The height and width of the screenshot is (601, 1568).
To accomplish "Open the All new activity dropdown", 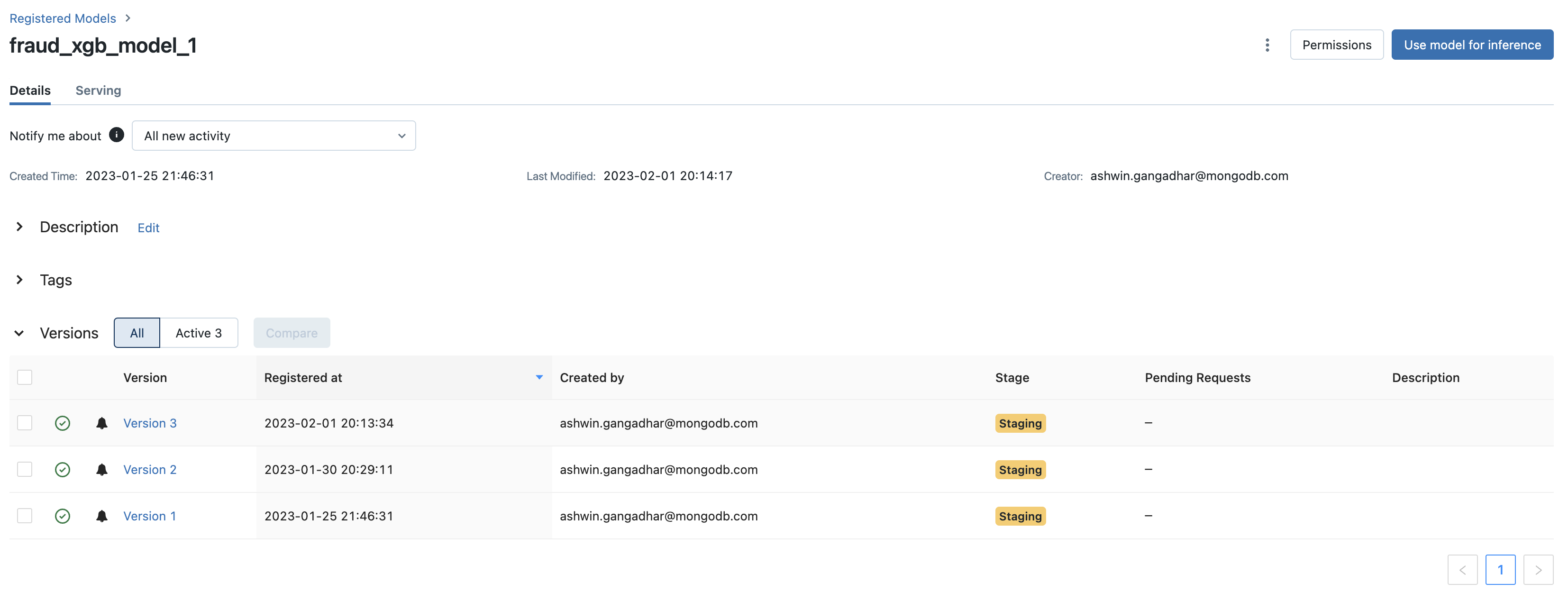I will click(273, 136).
